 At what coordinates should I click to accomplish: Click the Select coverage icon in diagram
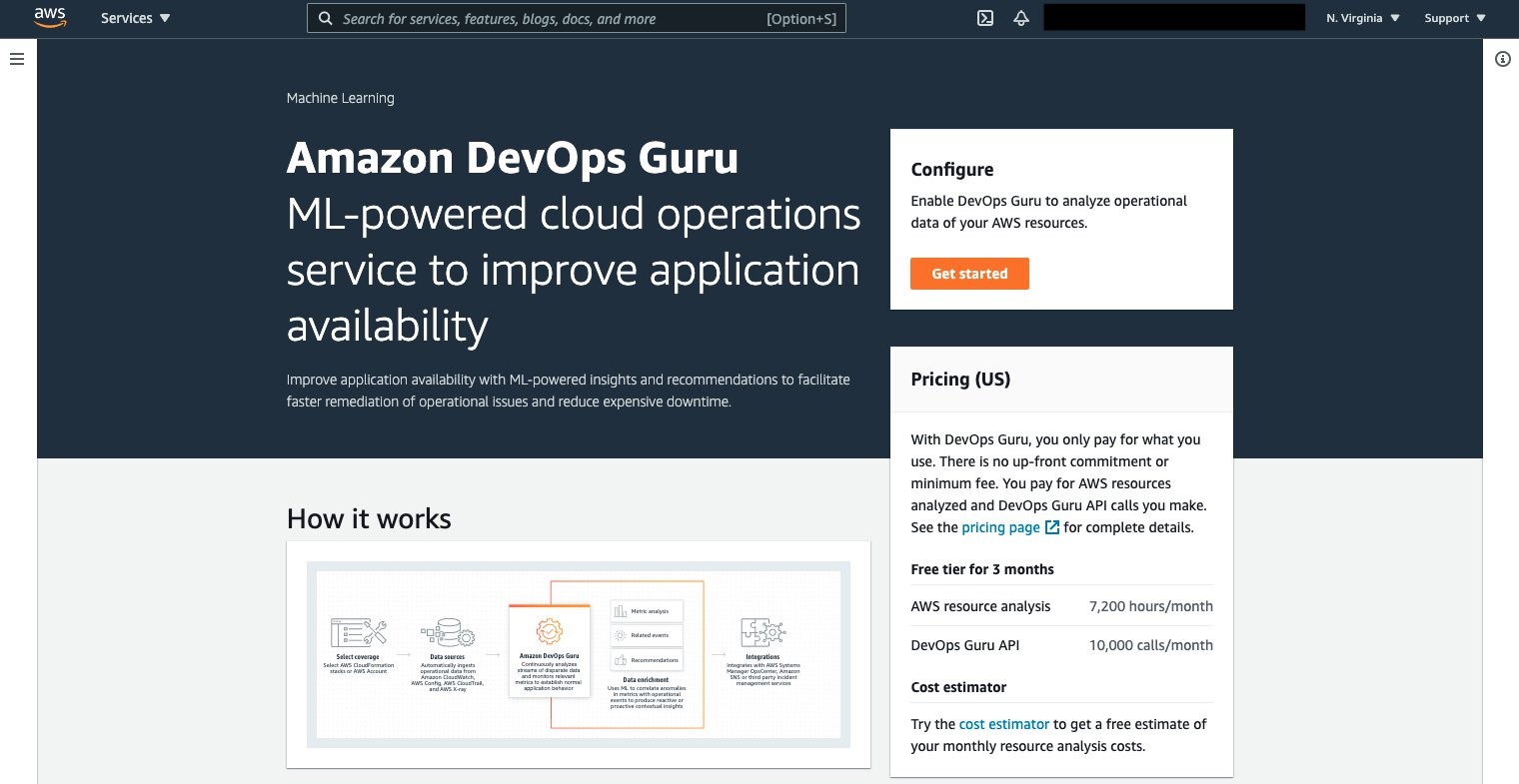click(358, 632)
